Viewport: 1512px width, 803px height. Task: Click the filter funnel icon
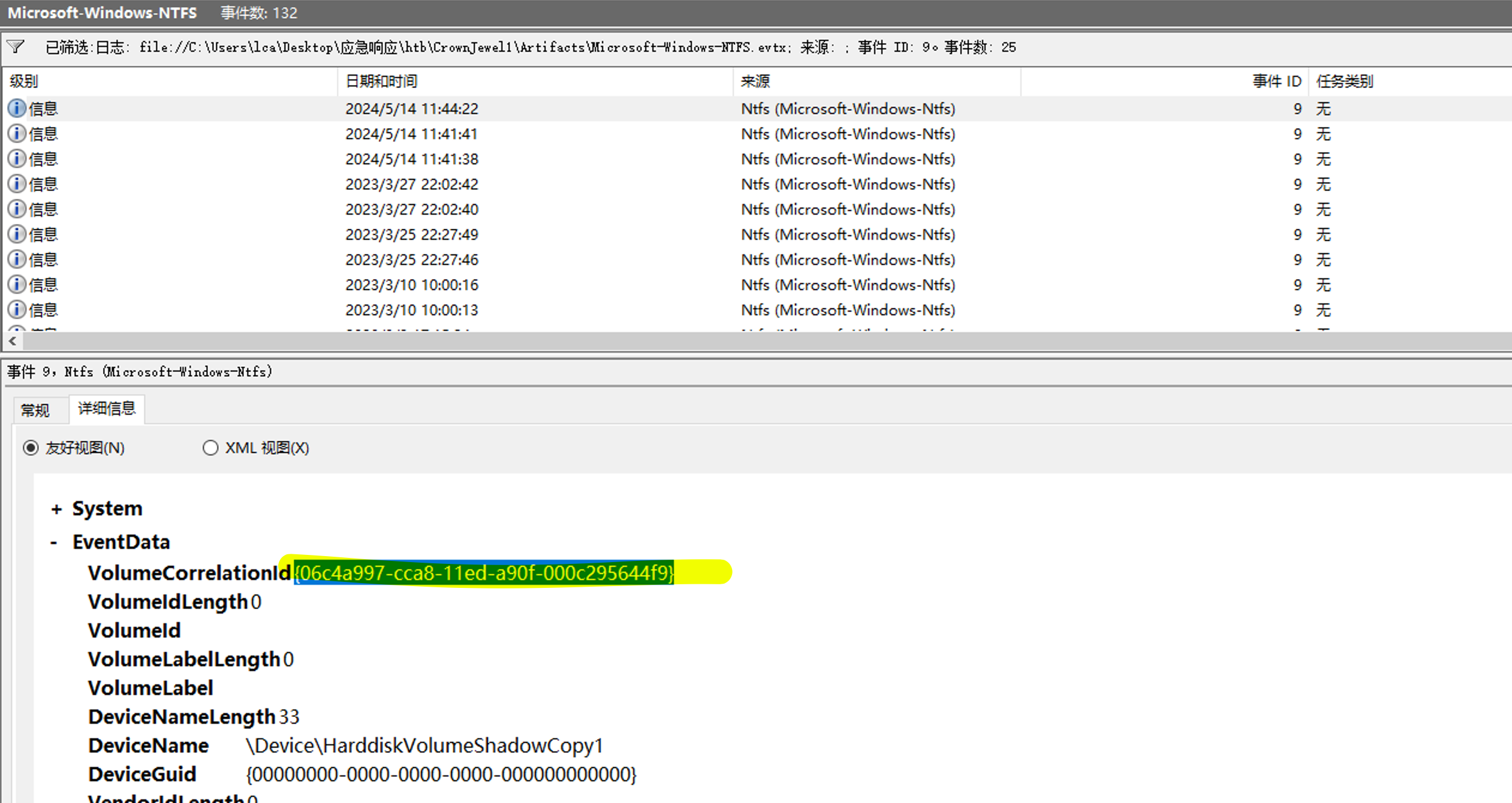tap(16, 47)
